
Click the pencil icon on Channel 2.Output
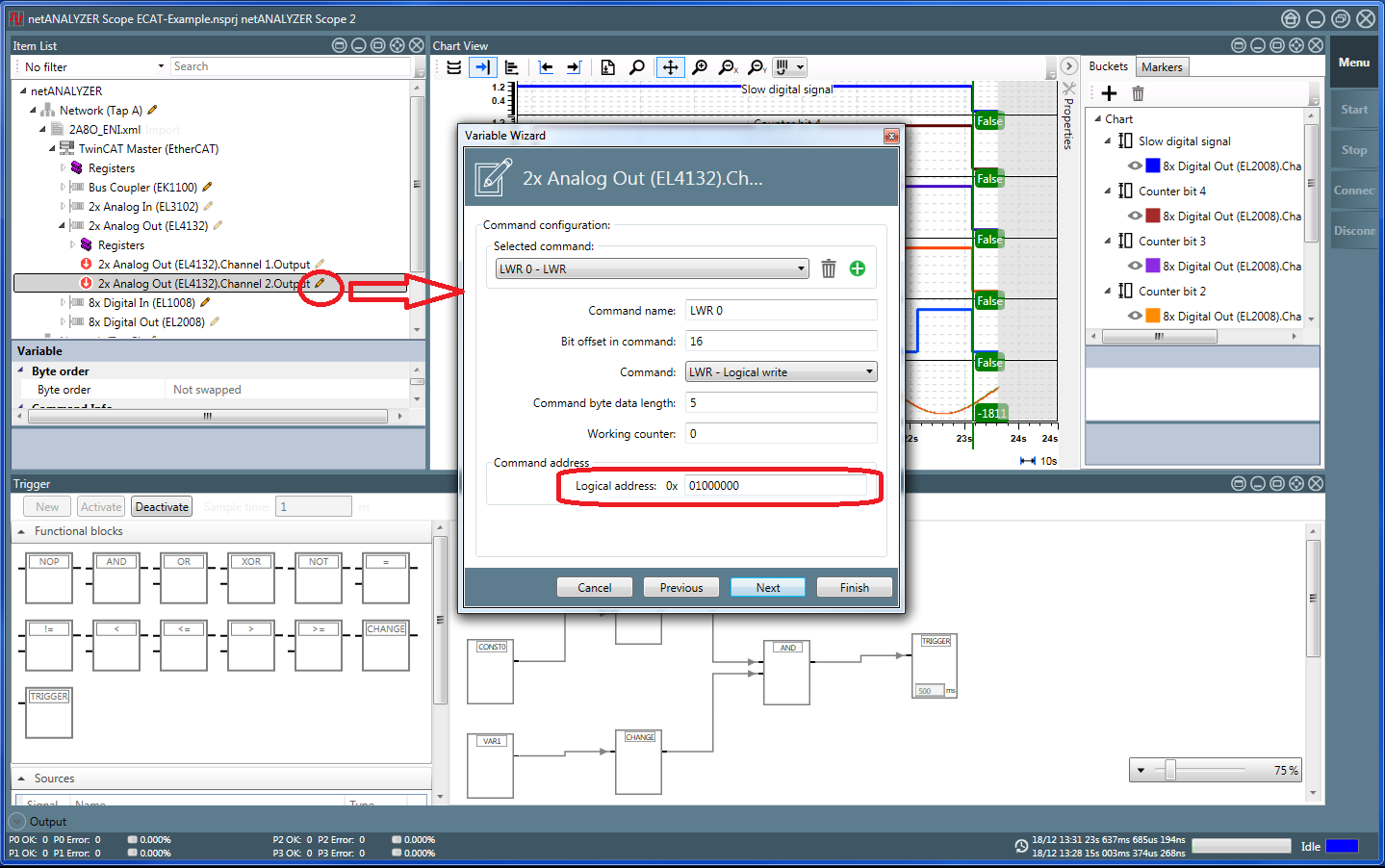point(318,283)
